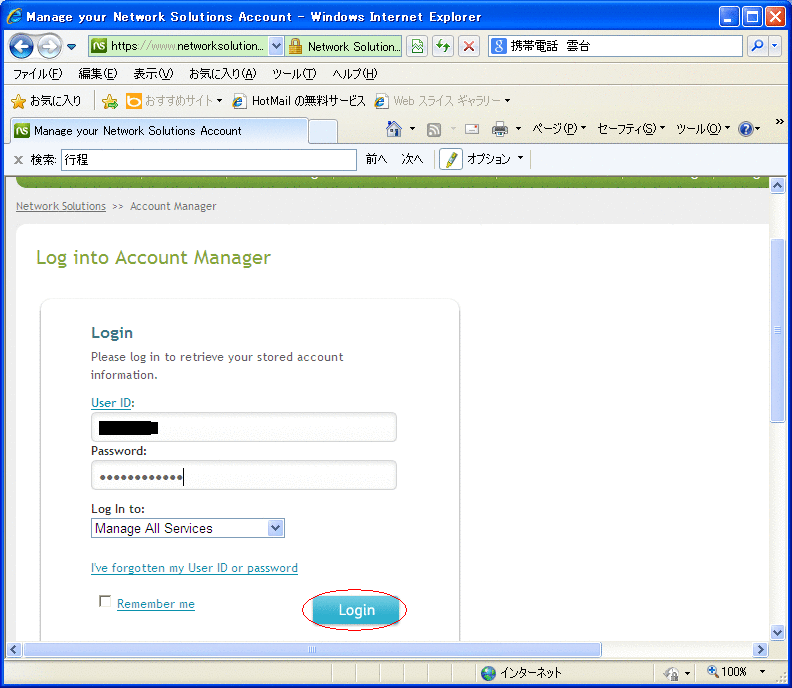Refresh the page with the green arrows
Viewport: 792px width, 688px height.
pyautogui.click(x=443, y=46)
